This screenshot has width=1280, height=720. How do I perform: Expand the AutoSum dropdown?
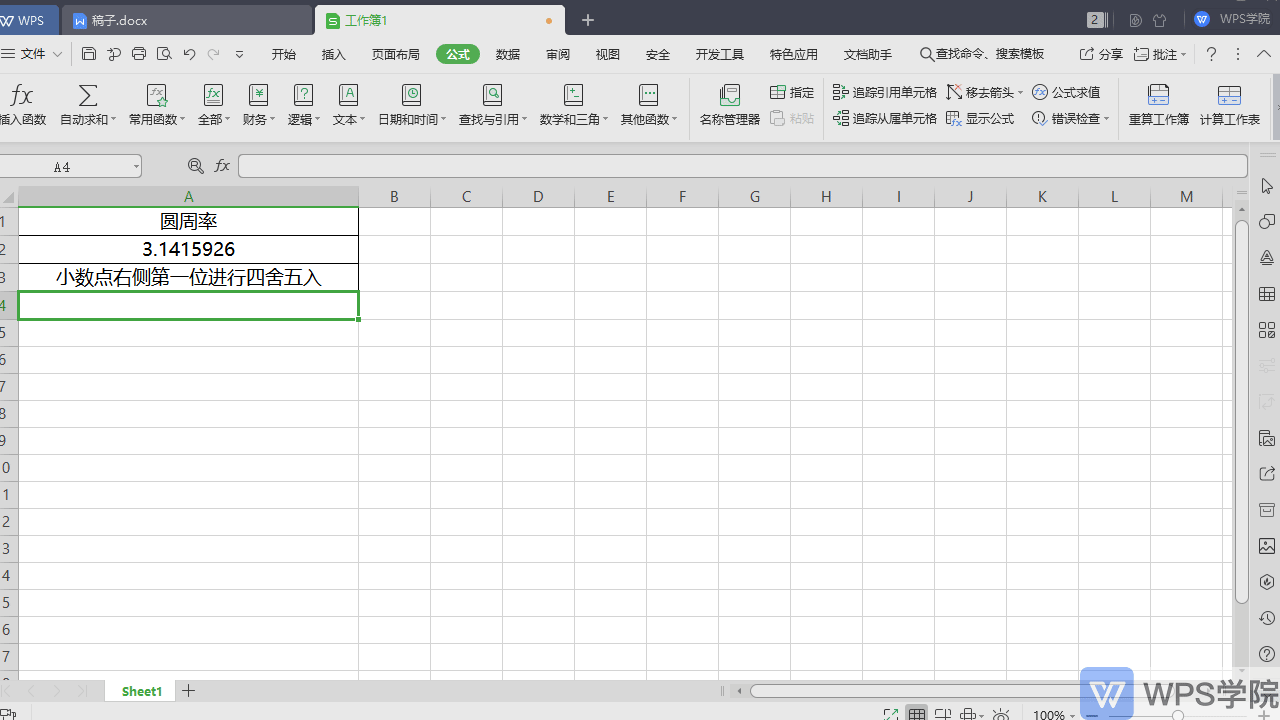[x=113, y=120]
